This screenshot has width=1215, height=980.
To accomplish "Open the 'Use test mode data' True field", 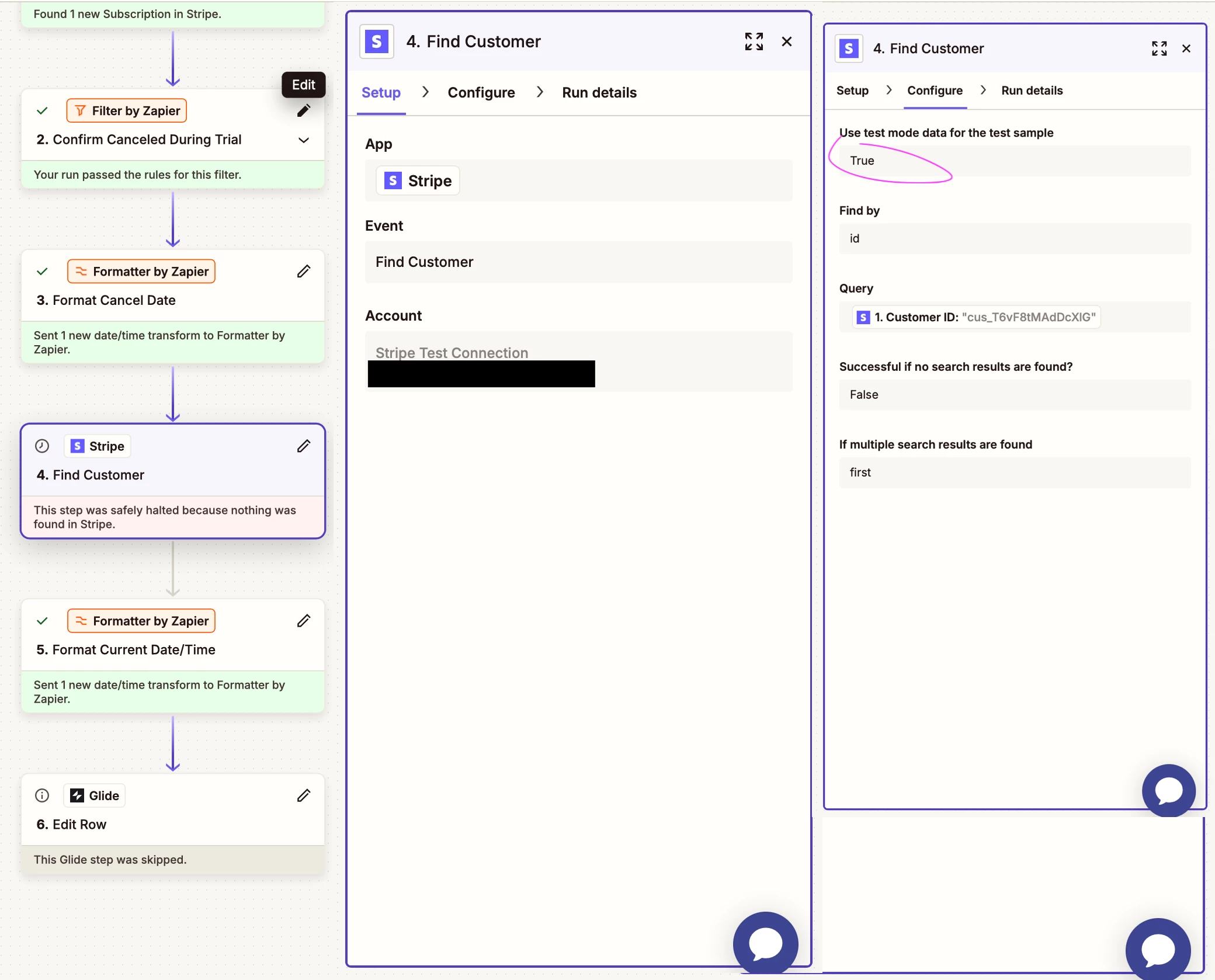I will (x=1014, y=161).
